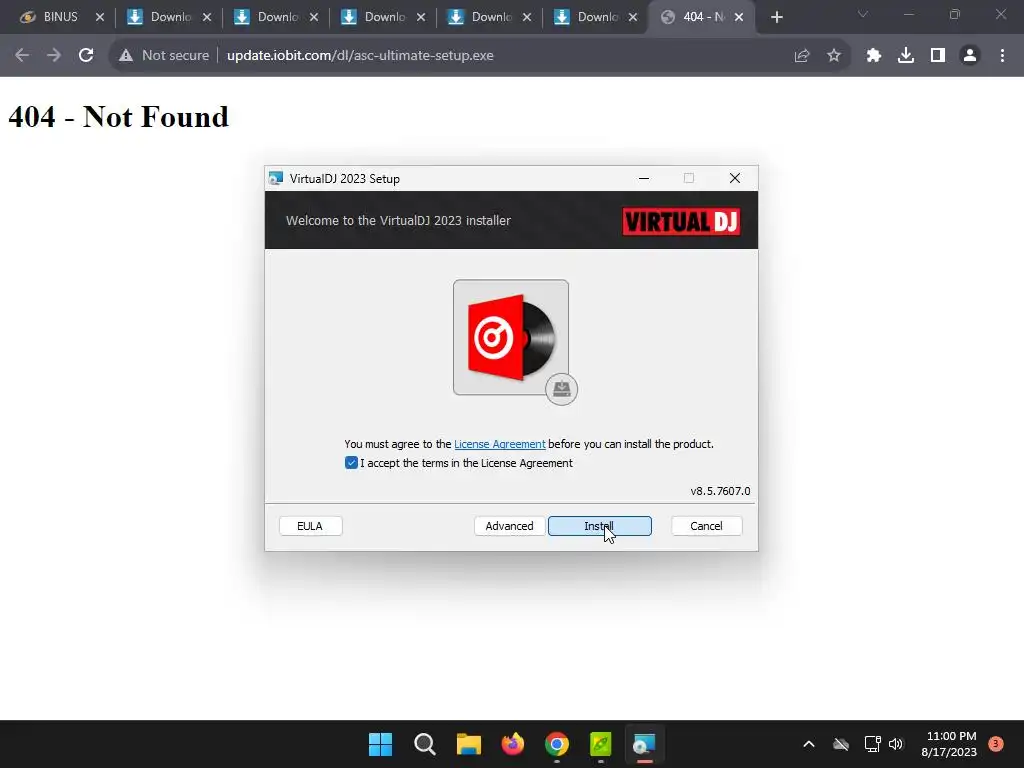This screenshot has height=768, width=1024.
Task: Open the License Agreement link
Action: pos(500,444)
